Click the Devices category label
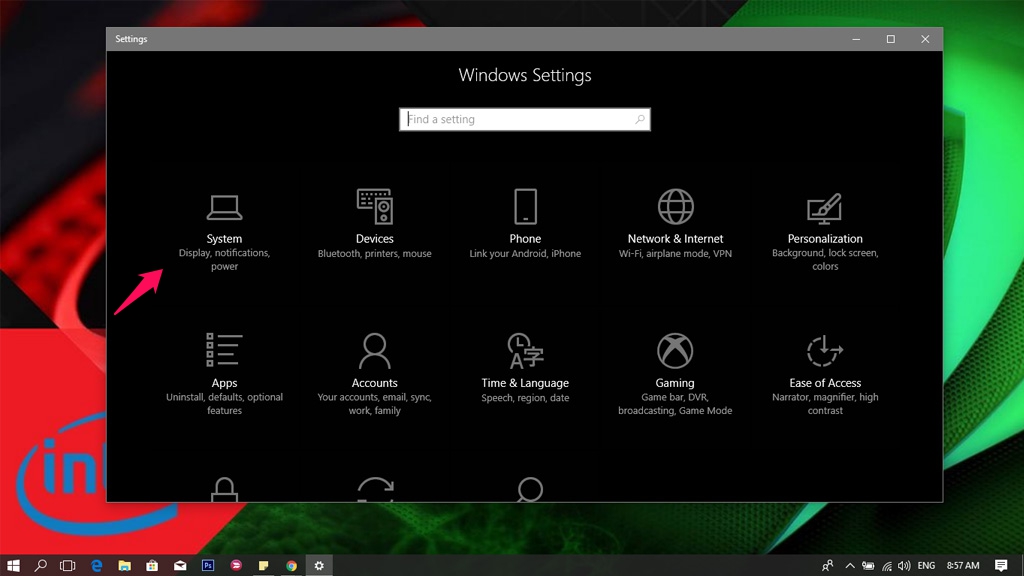The width and height of the screenshot is (1024, 576). pyautogui.click(x=375, y=238)
